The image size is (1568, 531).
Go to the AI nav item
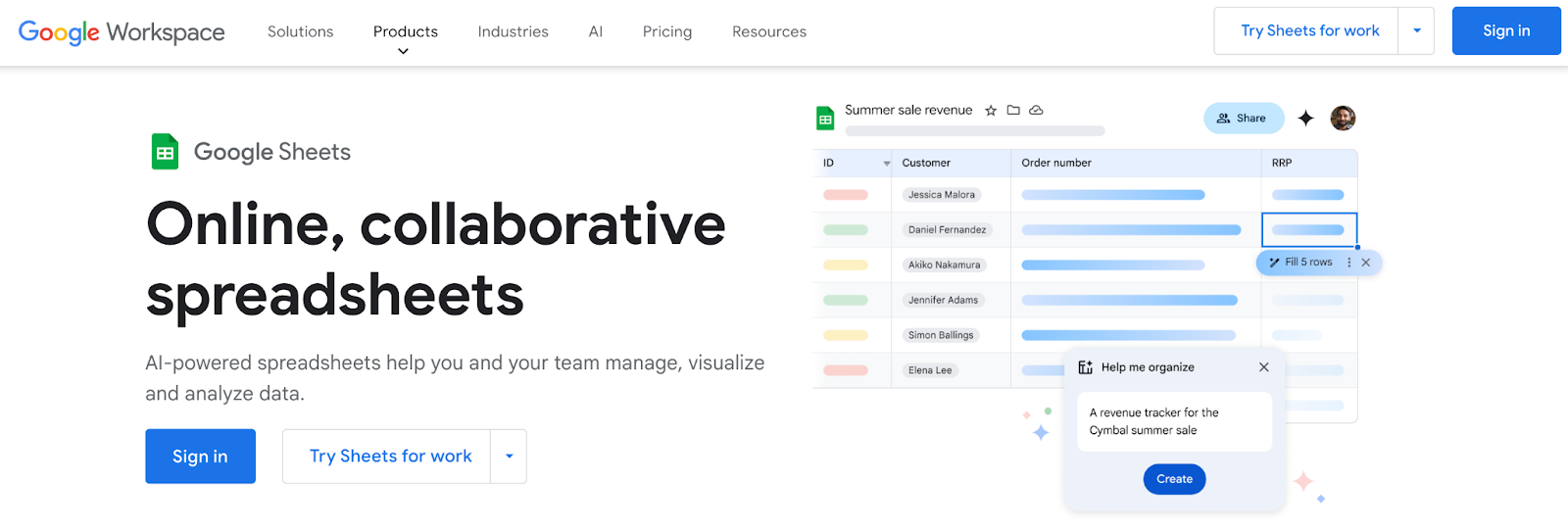point(596,31)
